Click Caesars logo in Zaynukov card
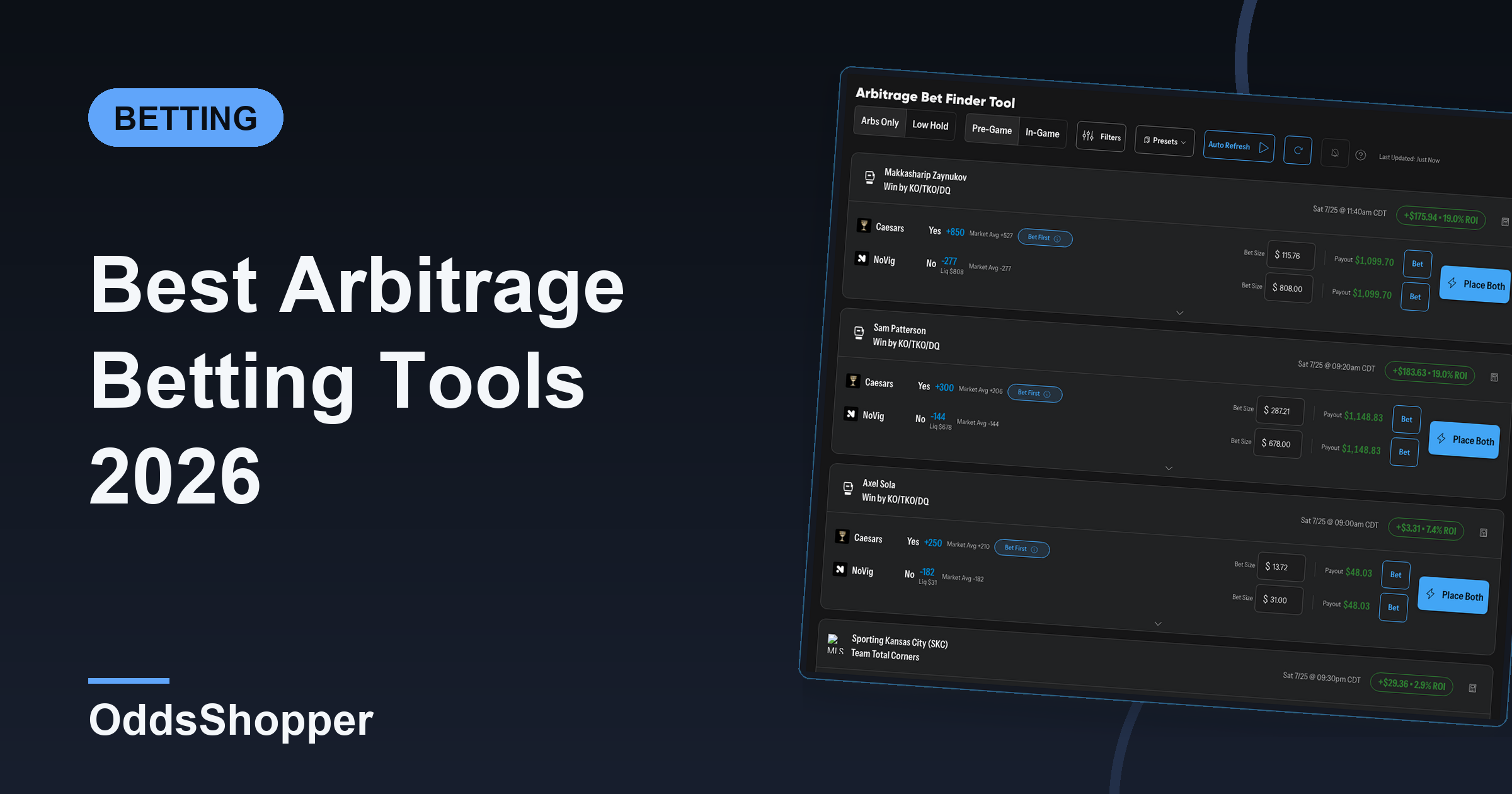Screen dimensions: 1512x794 (x=864, y=226)
